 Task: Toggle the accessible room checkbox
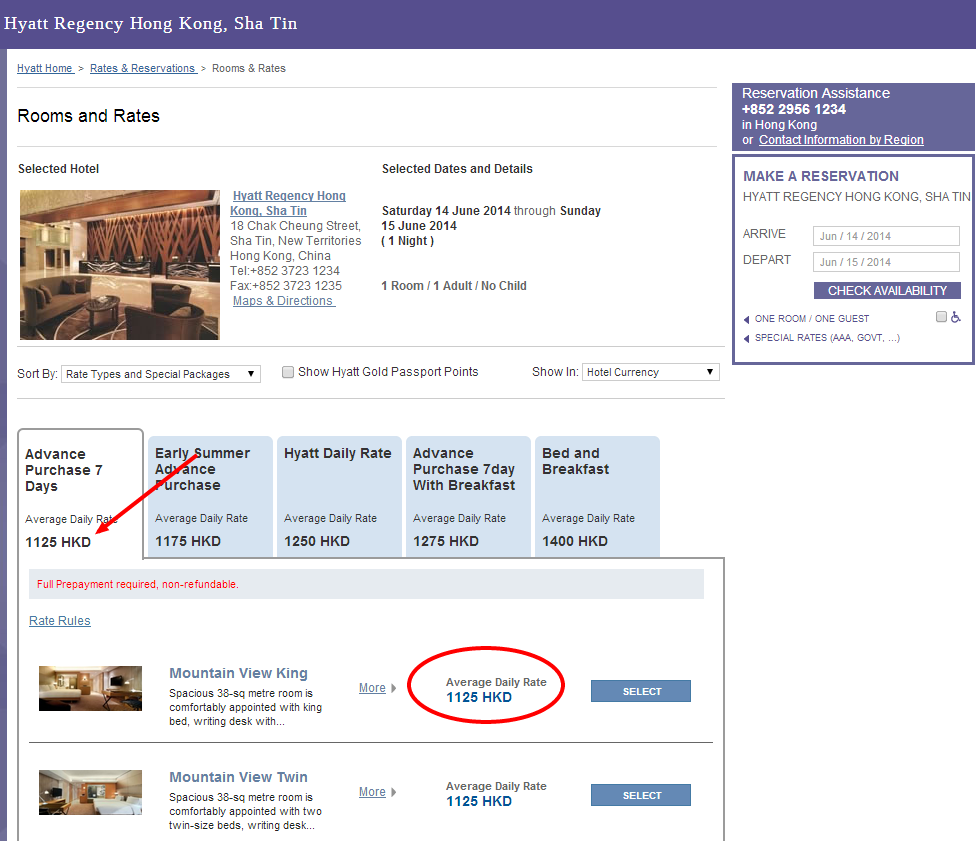pos(941,317)
